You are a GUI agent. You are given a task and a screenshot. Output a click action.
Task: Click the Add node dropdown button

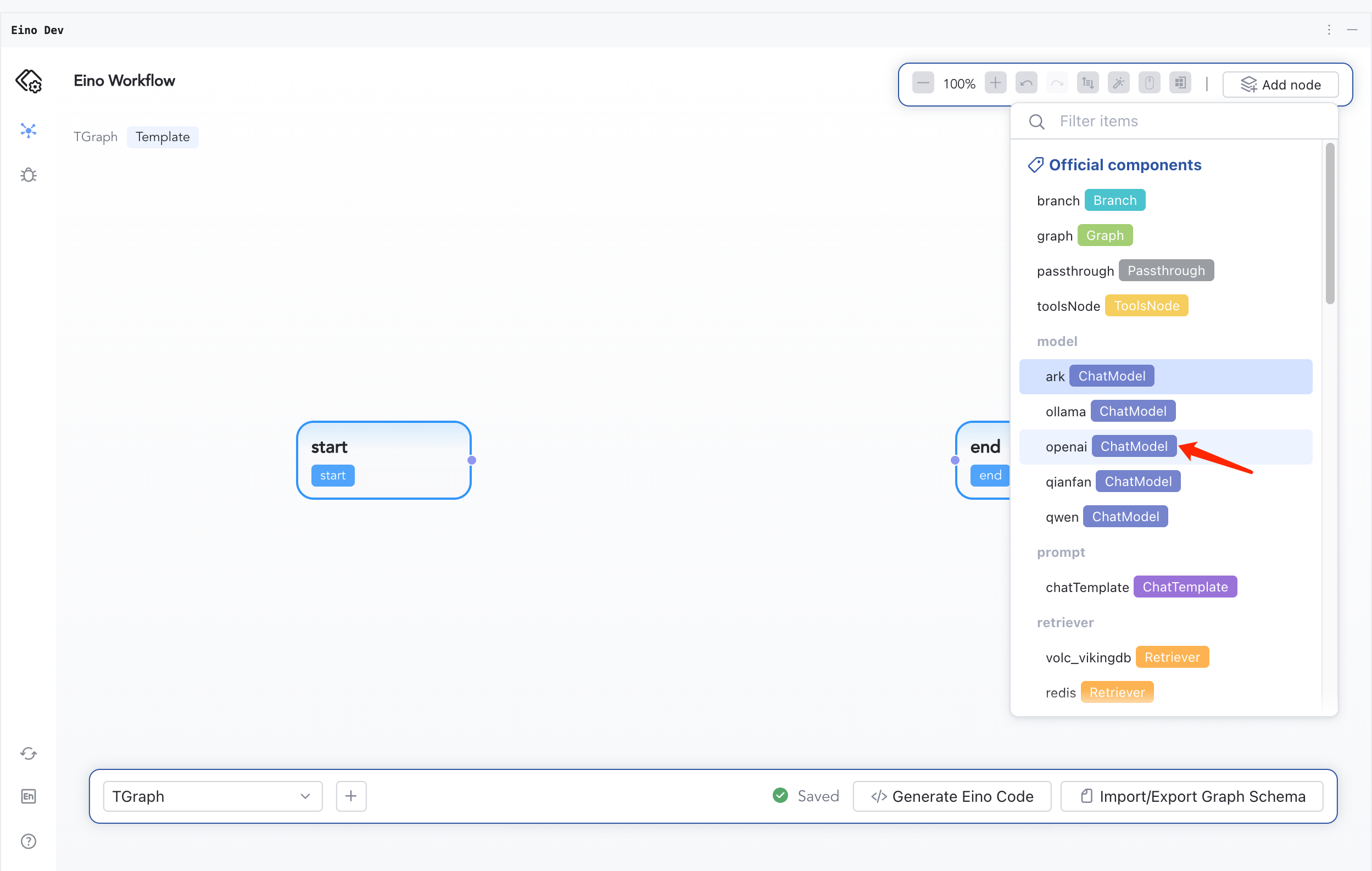(x=1280, y=85)
